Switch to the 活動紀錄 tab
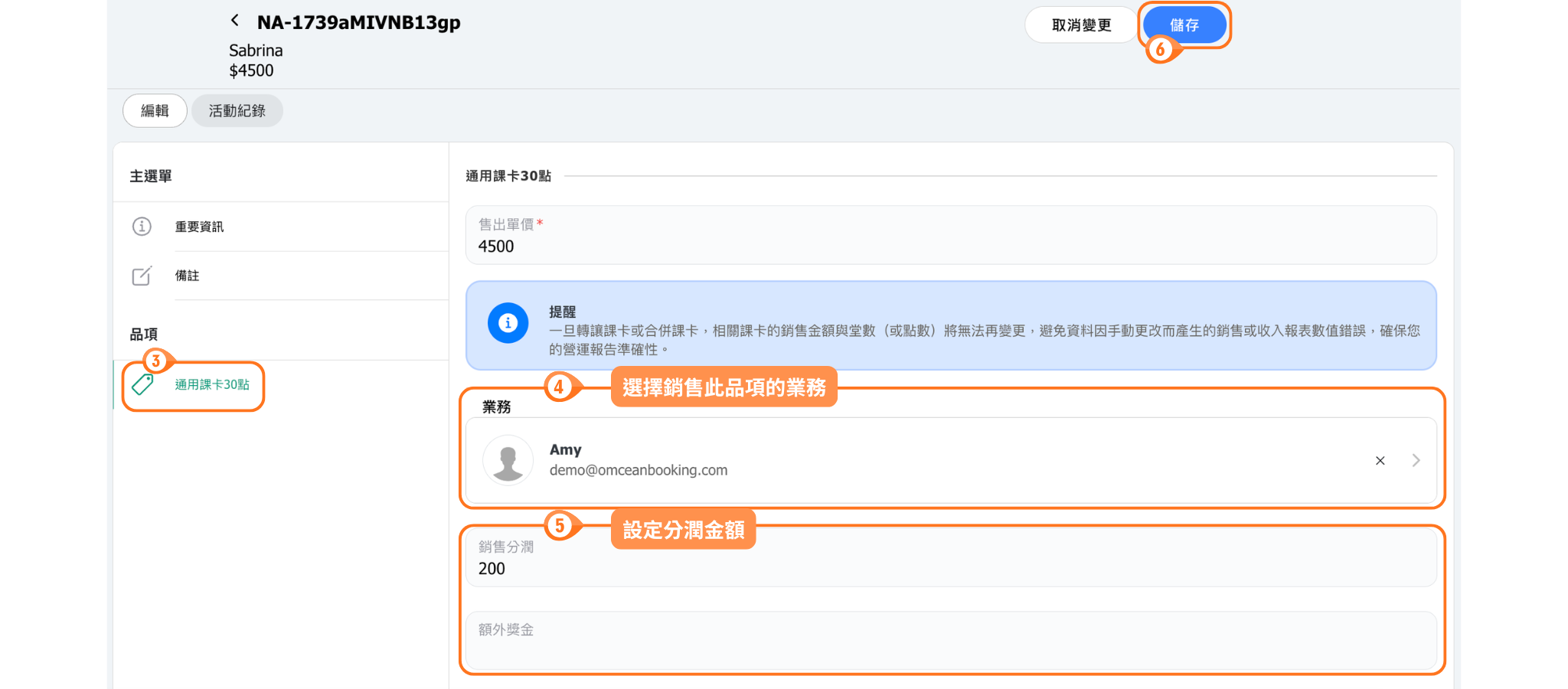The height and width of the screenshot is (689, 1568). click(x=237, y=111)
